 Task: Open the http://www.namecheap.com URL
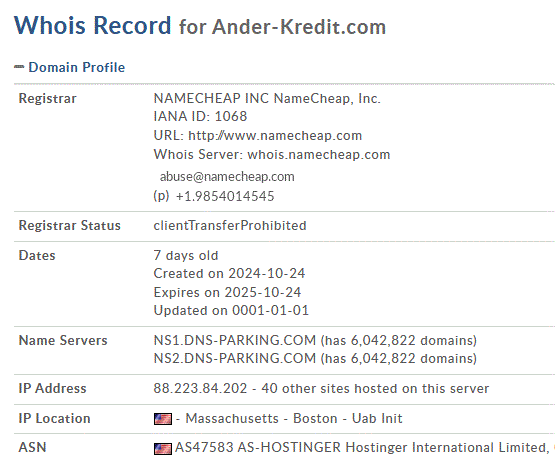[x=275, y=135]
